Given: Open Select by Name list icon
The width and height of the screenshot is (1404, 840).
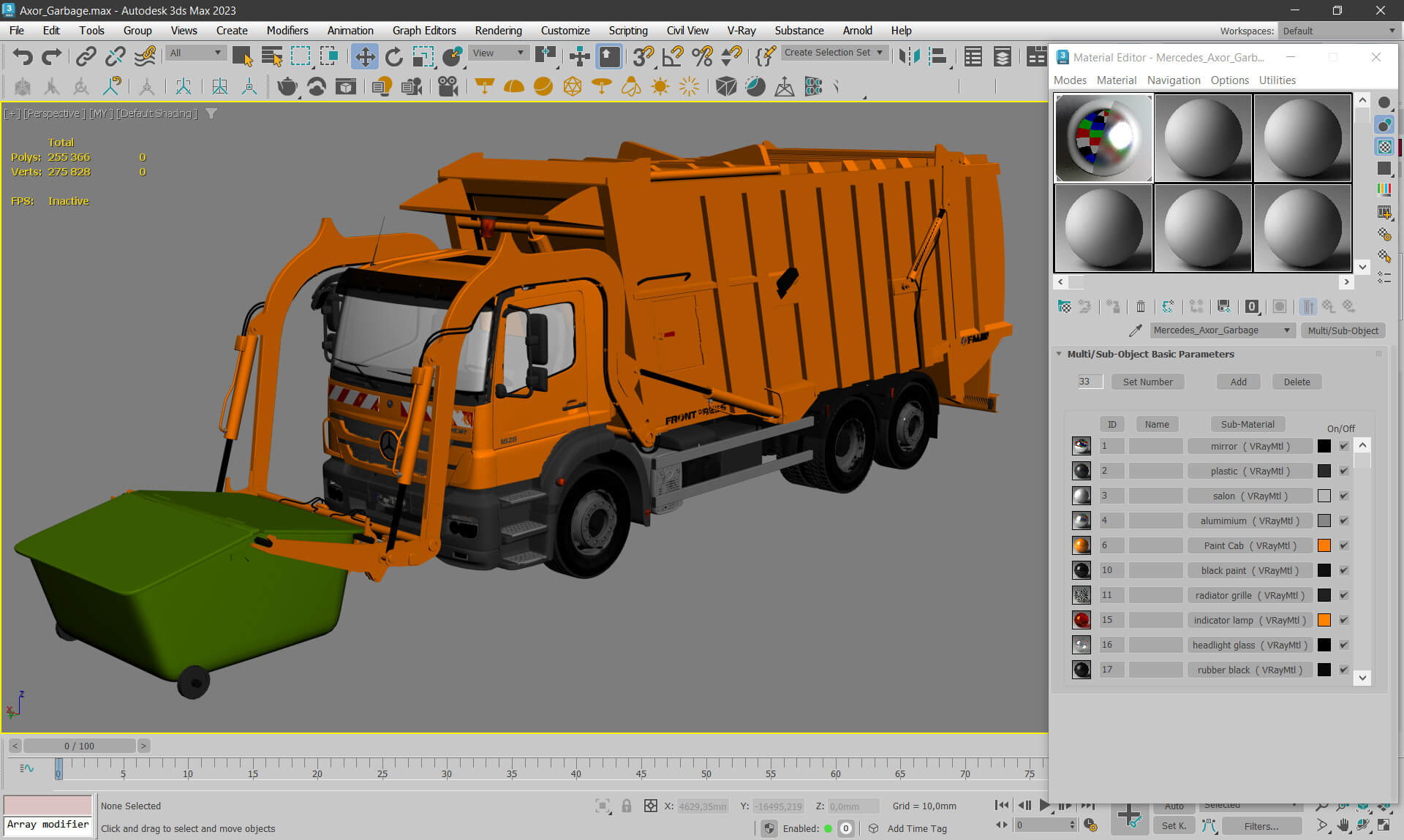Looking at the screenshot, I should (271, 56).
